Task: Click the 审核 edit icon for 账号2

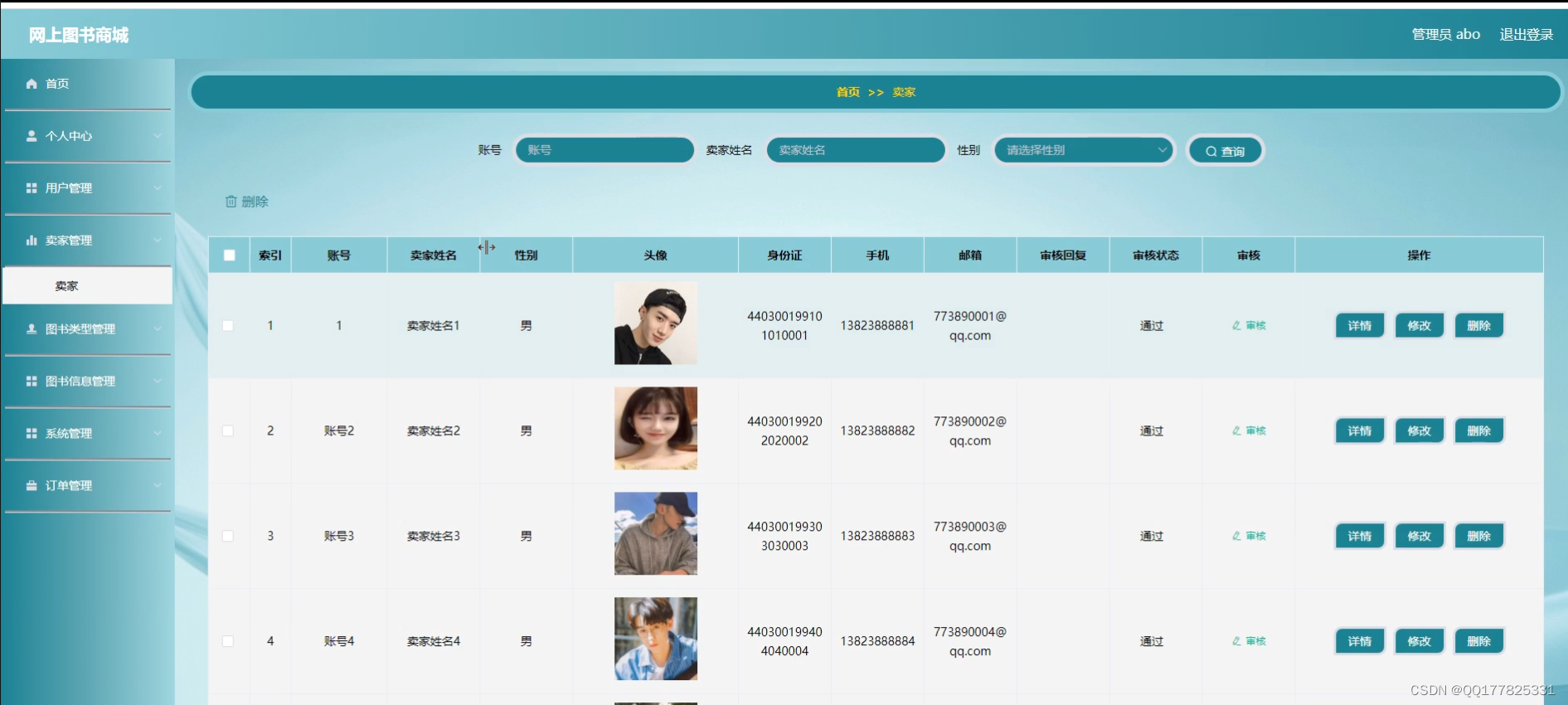Action: coord(1236,431)
